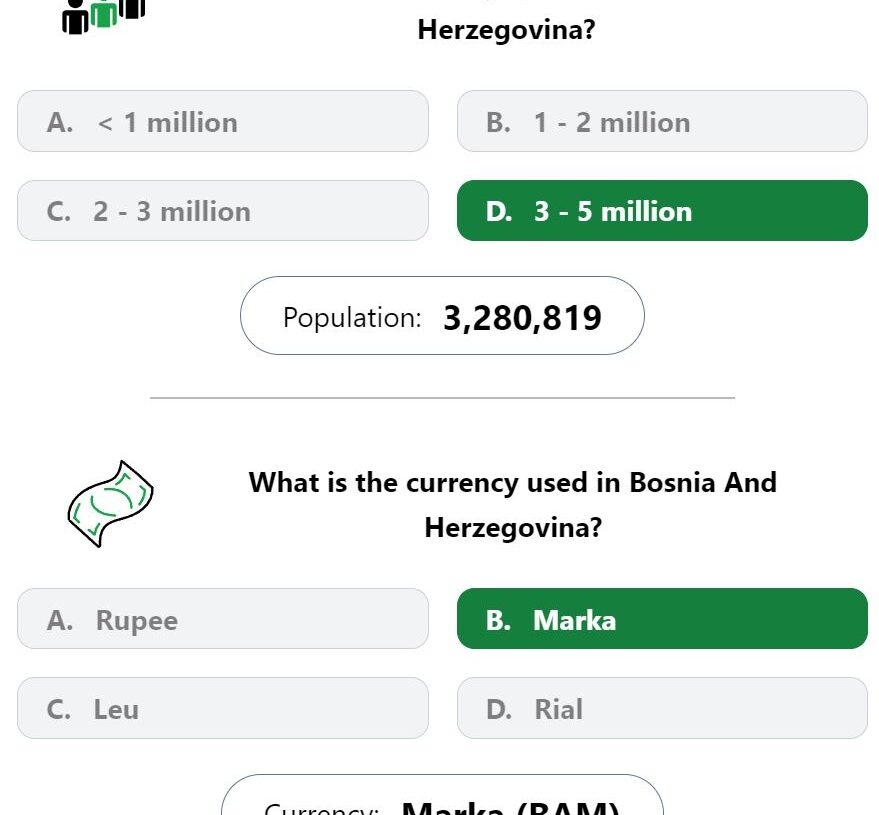
Task: Choose the green B. Marka option
Action: (x=662, y=619)
